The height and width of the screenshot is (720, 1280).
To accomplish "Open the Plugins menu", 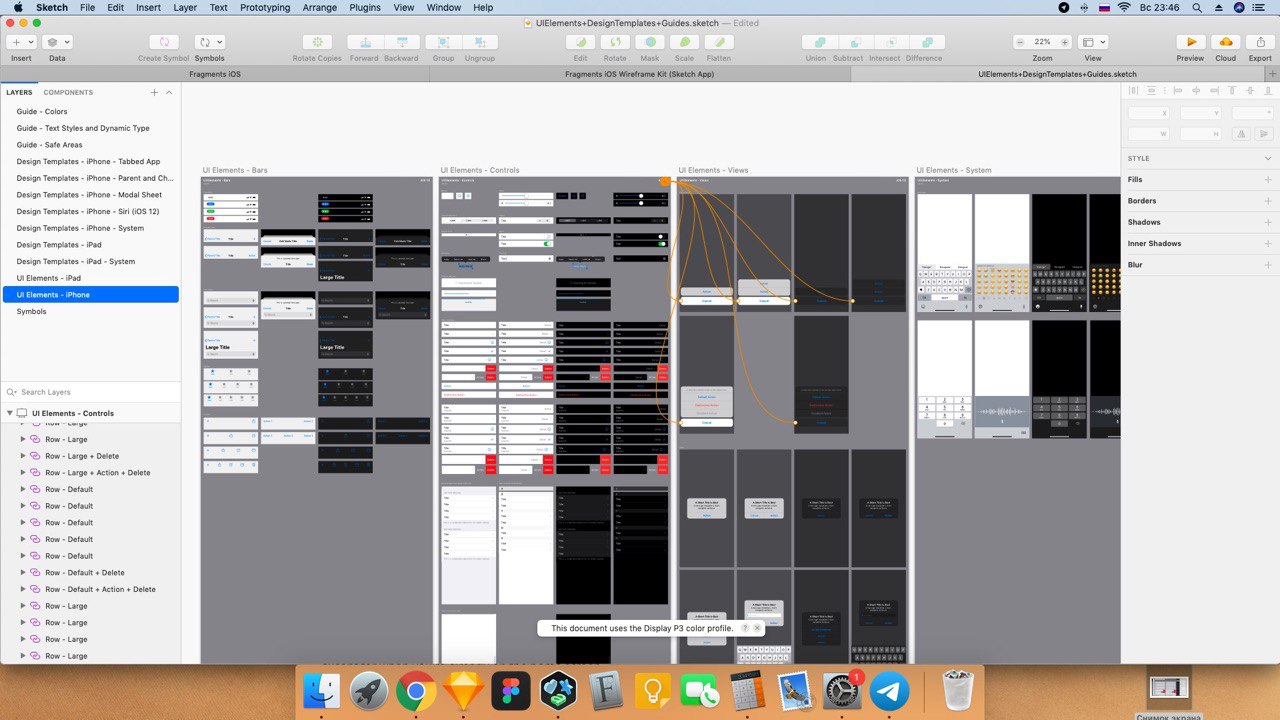I will point(365,7).
